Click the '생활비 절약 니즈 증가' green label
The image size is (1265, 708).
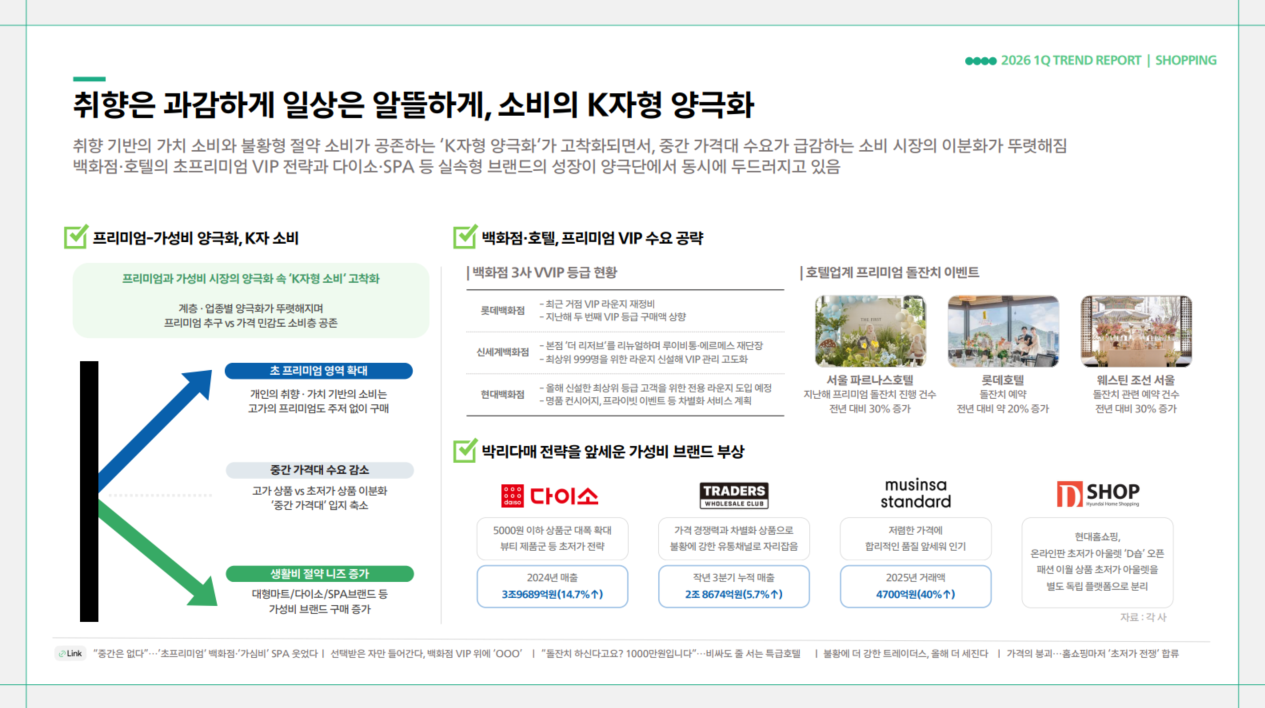[x=319, y=574]
